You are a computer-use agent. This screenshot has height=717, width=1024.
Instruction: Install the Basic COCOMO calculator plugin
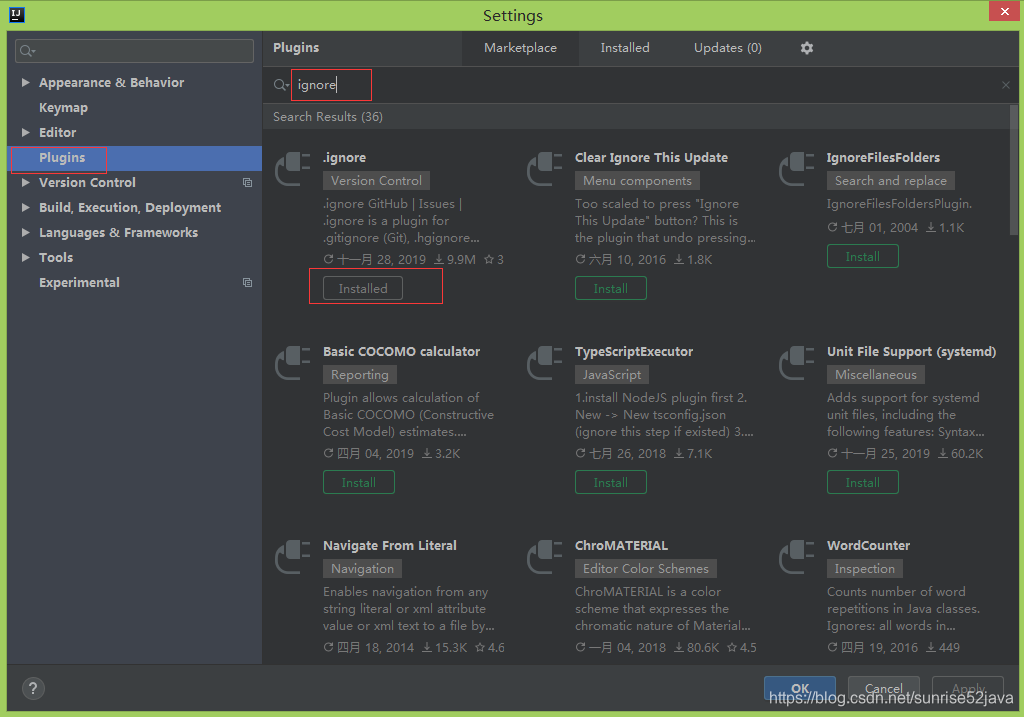(359, 482)
